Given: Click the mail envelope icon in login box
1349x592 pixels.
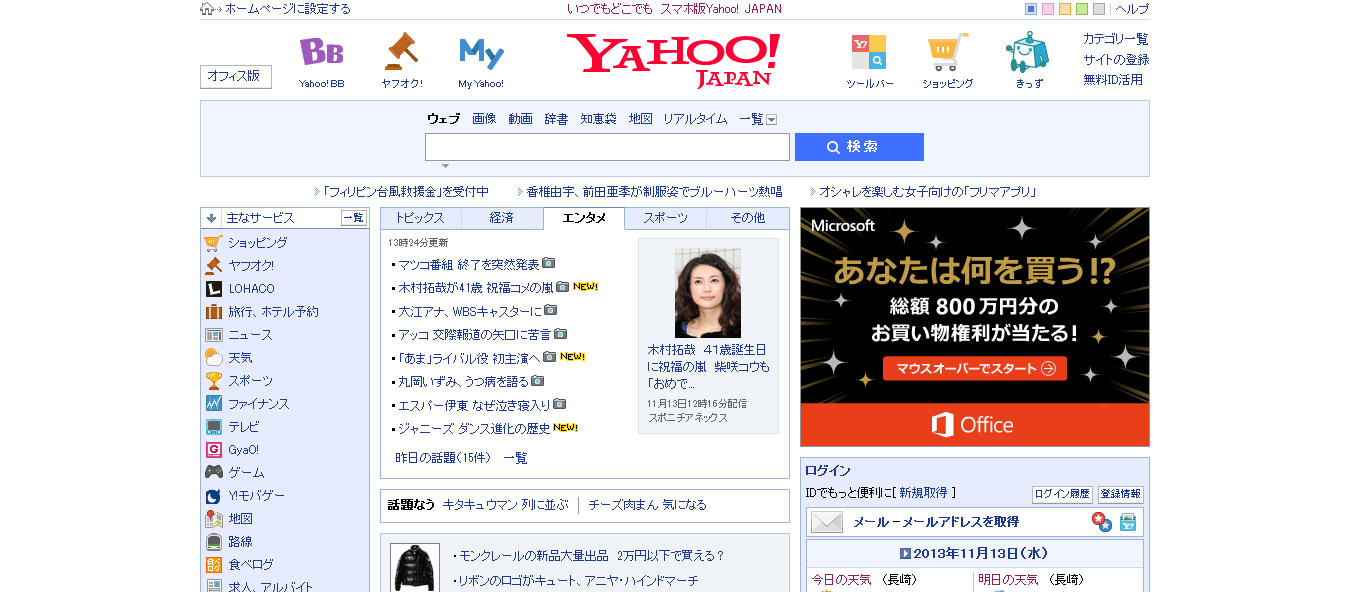Looking at the screenshot, I should coord(827,522).
